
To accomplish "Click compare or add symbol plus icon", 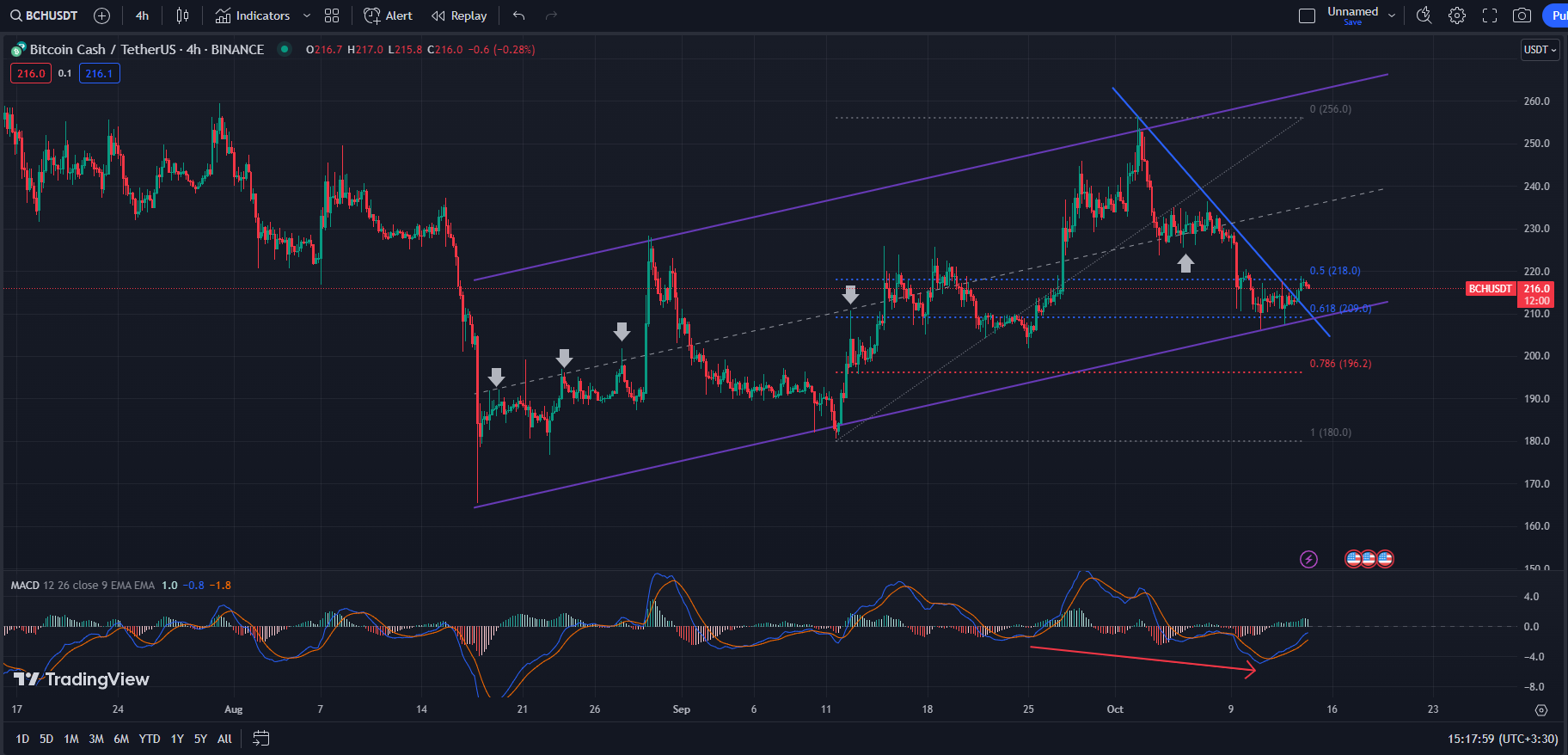I will (101, 15).
